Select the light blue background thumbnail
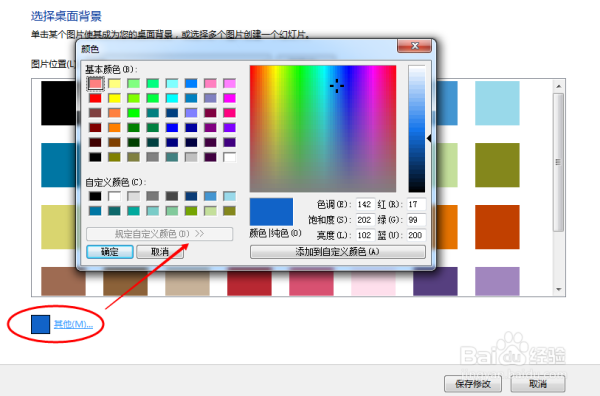The image size is (600, 396). 497,103
